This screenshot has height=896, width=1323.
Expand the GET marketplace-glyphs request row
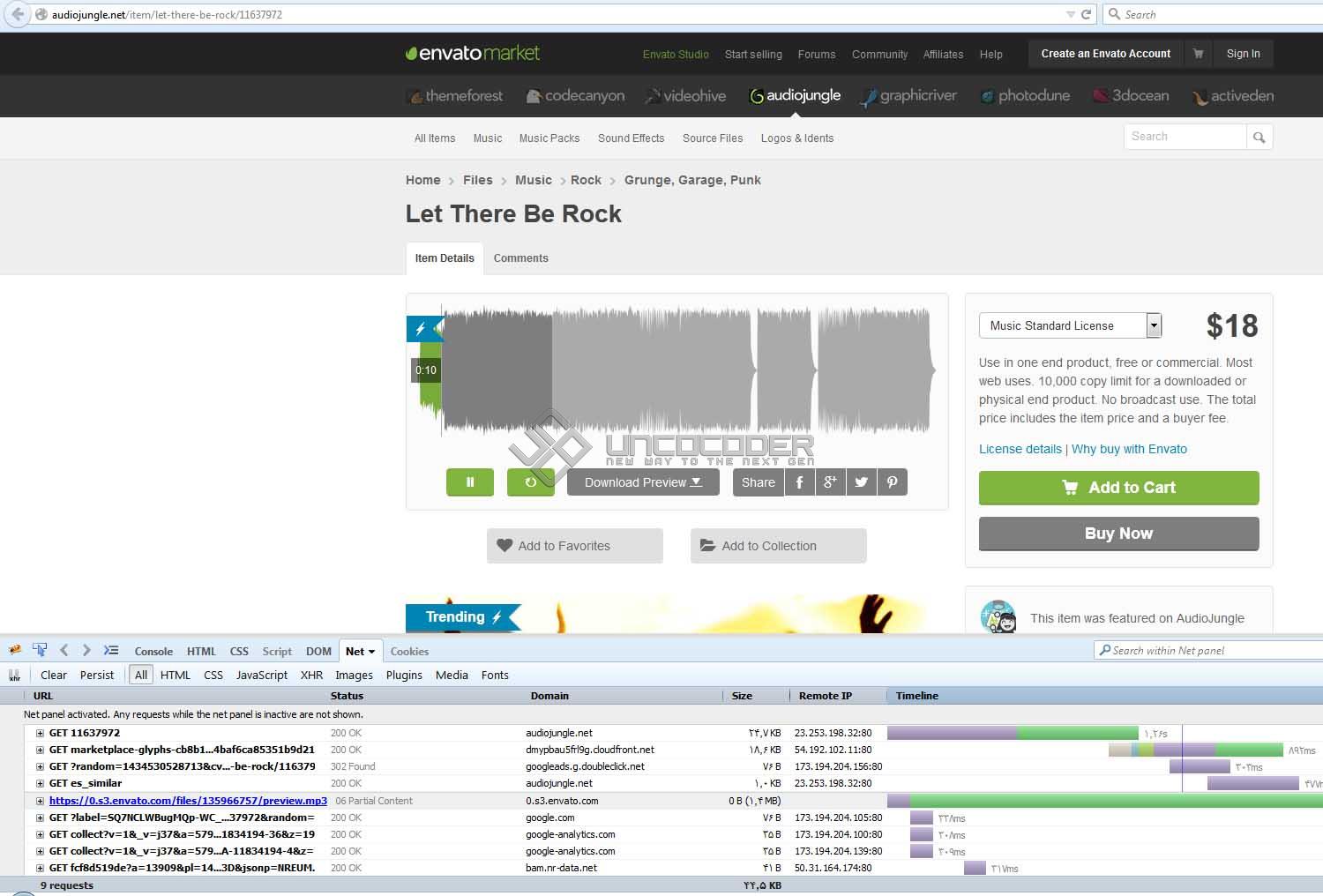[40, 750]
